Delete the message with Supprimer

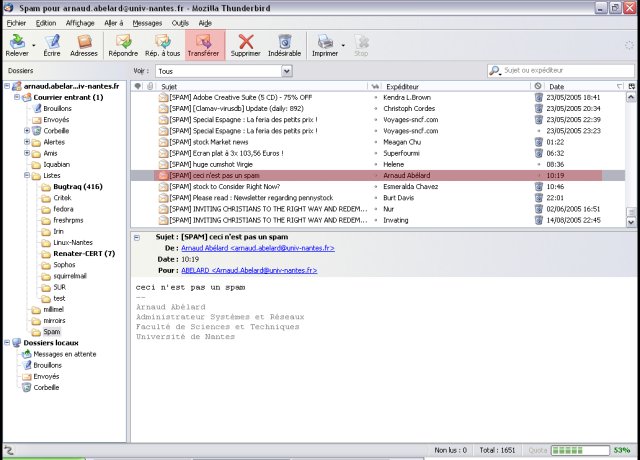click(245, 45)
